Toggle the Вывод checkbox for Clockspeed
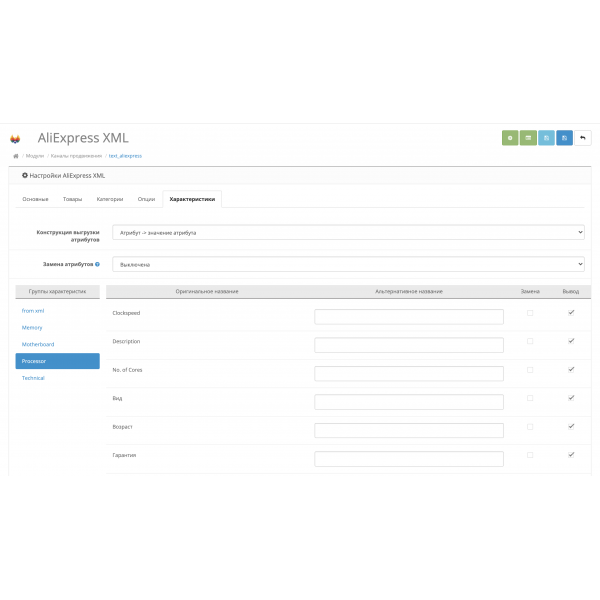The image size is (600, 600). [571, 312]
